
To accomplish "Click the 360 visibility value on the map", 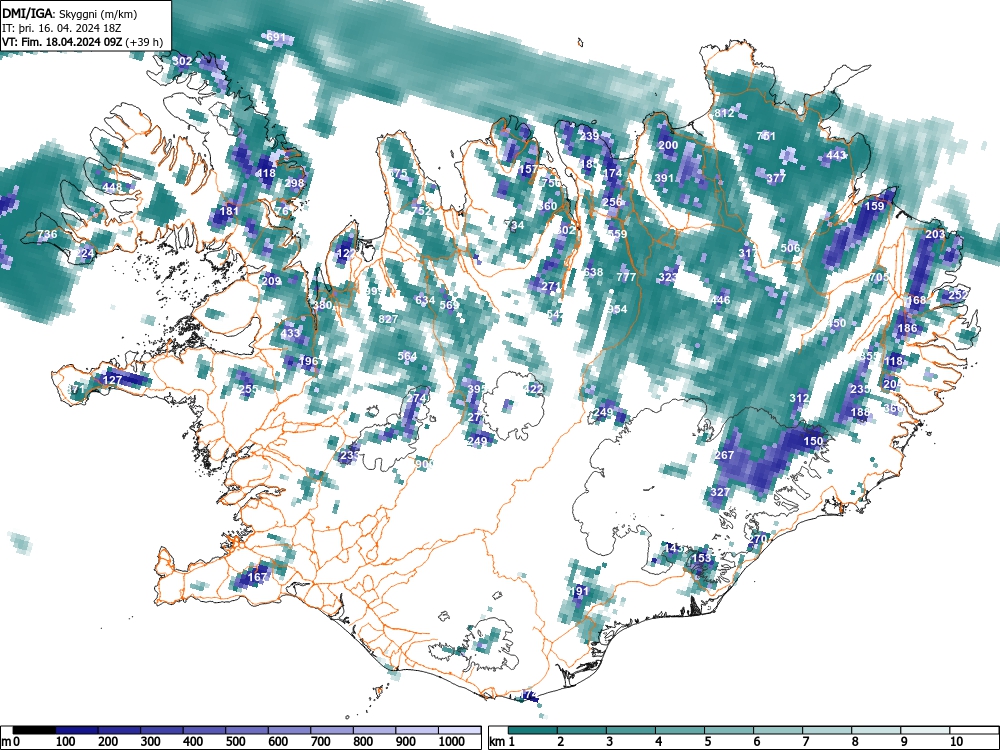I will pyautogui.click(x=547, y=206).
